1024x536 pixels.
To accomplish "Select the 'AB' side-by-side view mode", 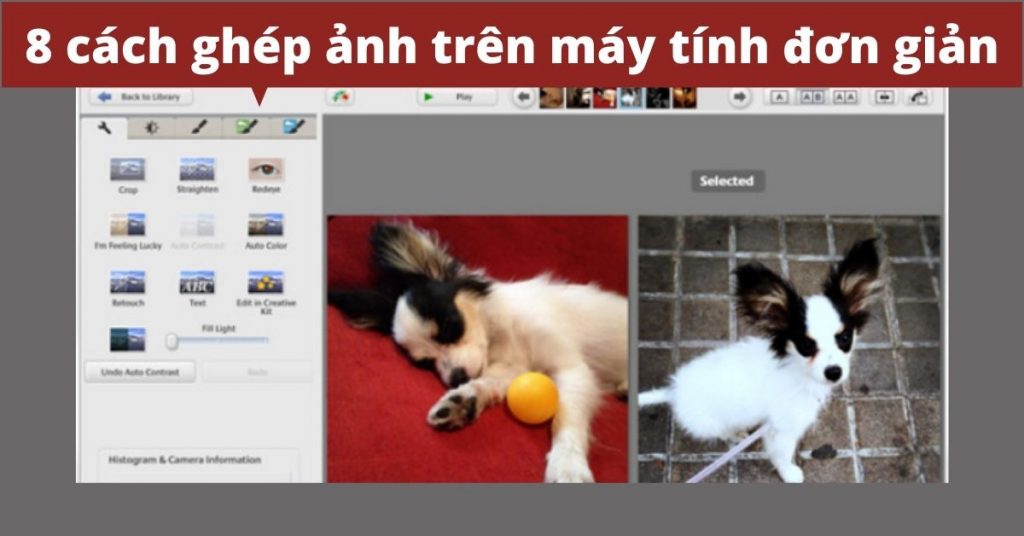I will (x=812, y=97).
